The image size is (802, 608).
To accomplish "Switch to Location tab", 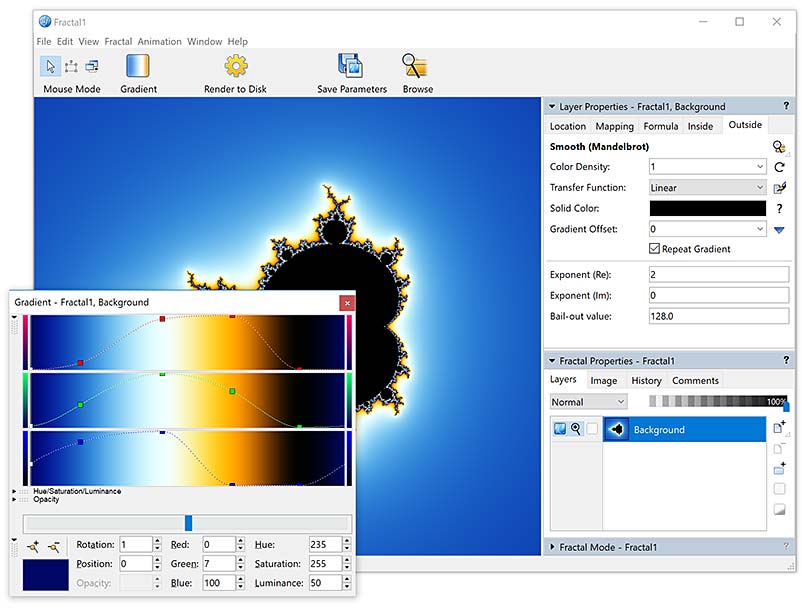I will [568, 126].
